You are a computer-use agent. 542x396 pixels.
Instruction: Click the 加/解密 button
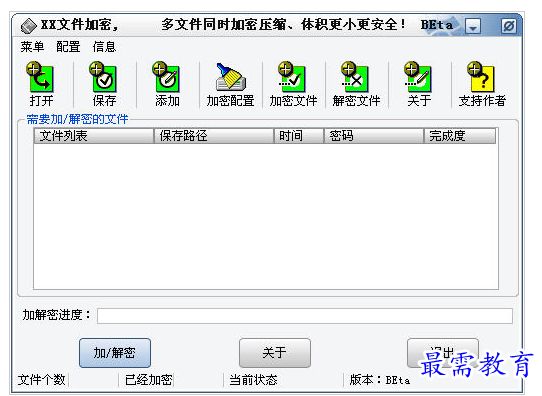click(115, 353)
